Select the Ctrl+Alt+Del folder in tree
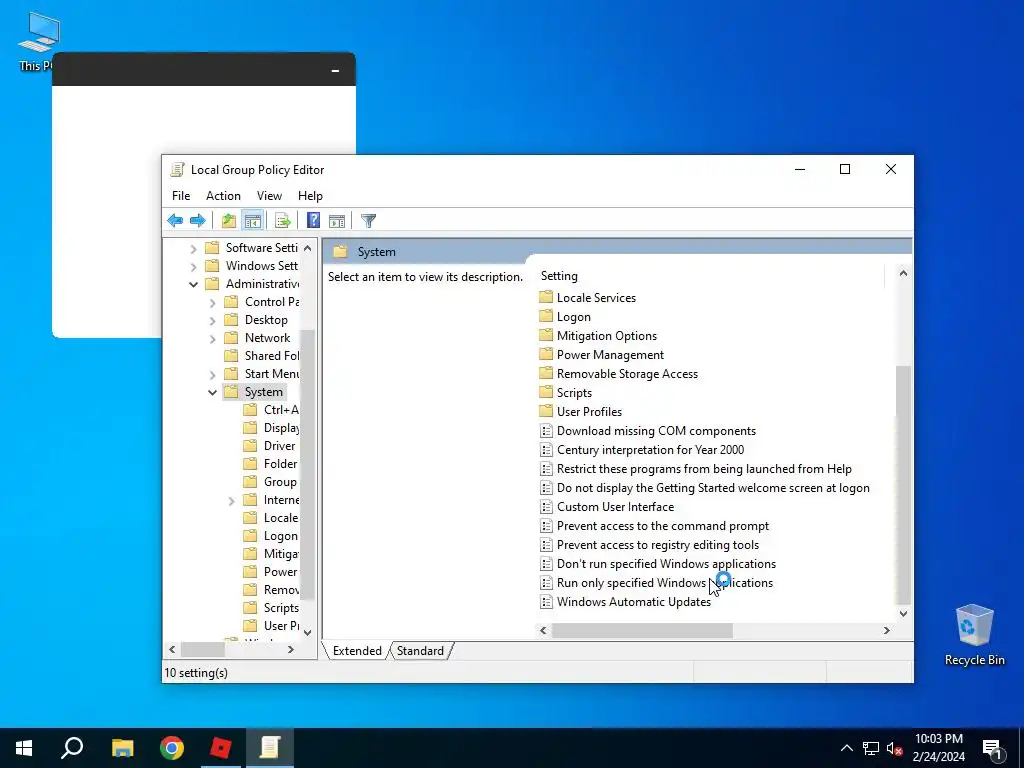The image size is (1024, 768). [271, 410]
